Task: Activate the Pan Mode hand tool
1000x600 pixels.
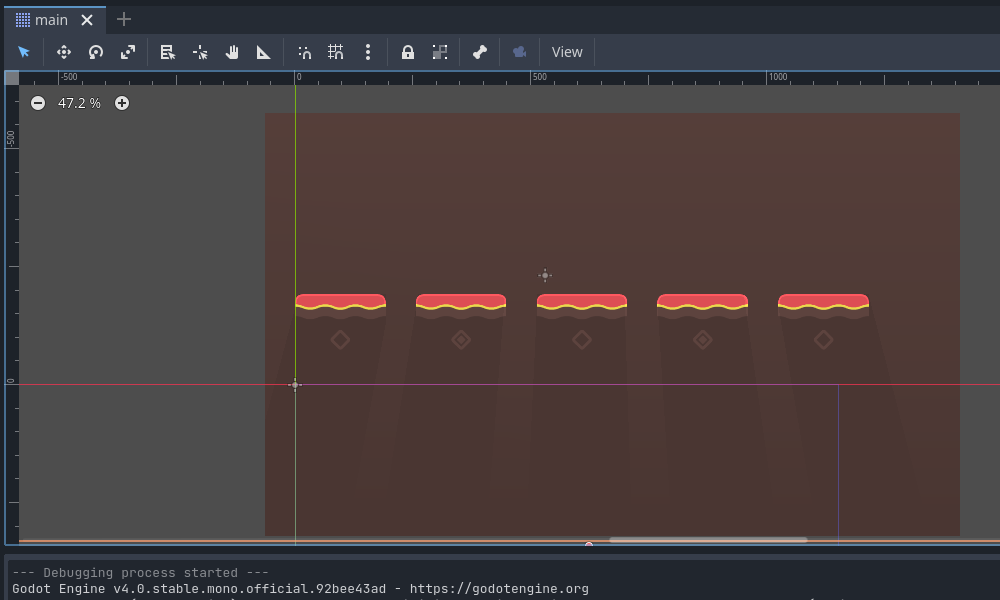Action: pyautogui.click(x=232, y=52)
